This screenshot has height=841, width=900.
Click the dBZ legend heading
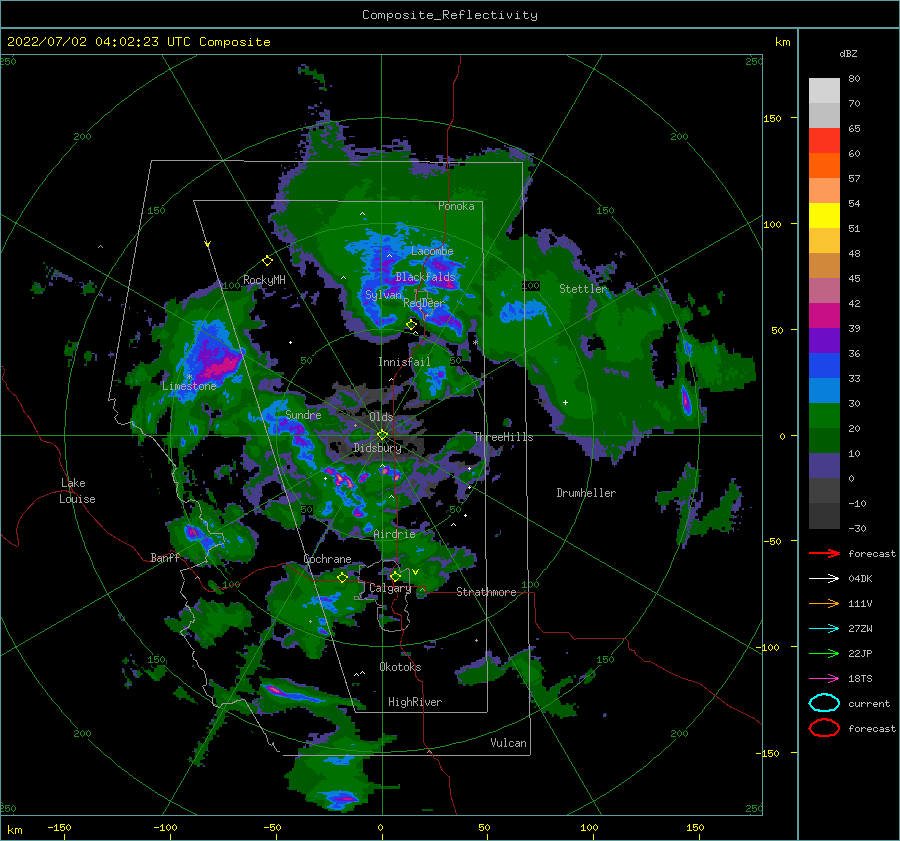848,54
